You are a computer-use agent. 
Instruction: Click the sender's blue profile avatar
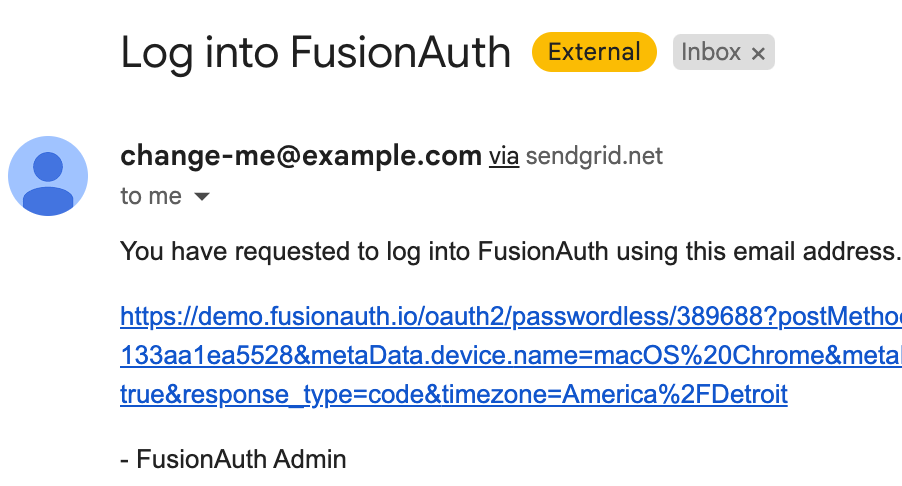(48, 176)
